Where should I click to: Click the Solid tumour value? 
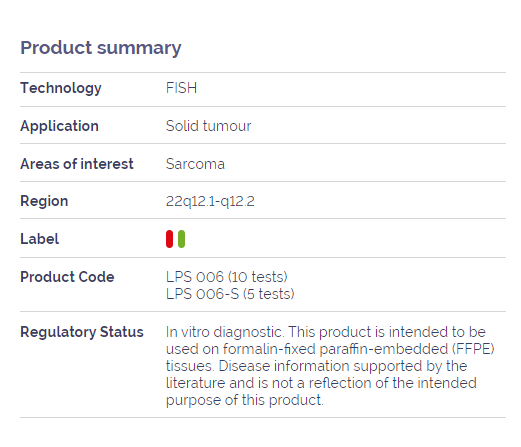208,126
